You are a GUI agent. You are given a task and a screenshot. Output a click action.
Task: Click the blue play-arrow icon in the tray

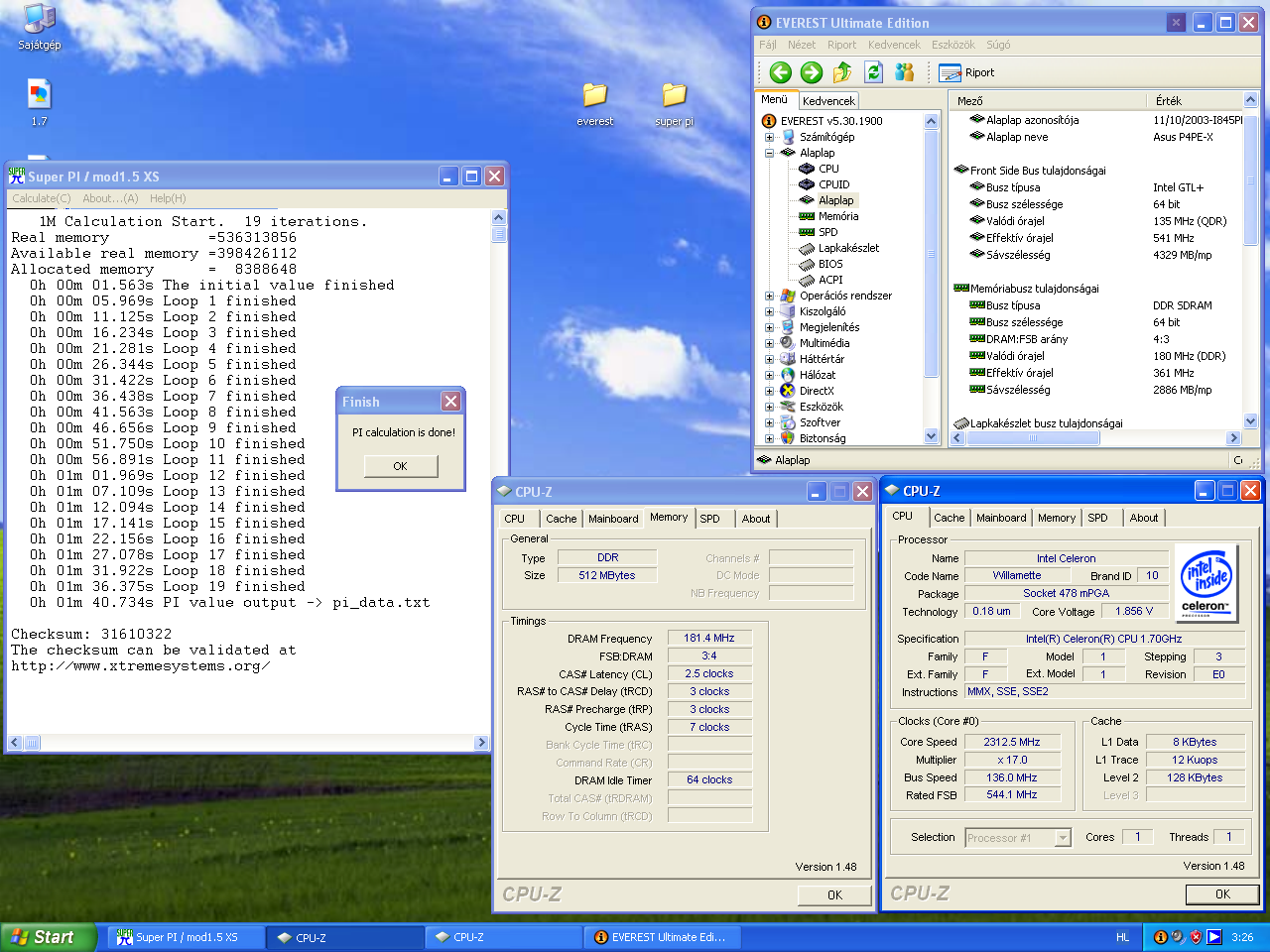1213,937
